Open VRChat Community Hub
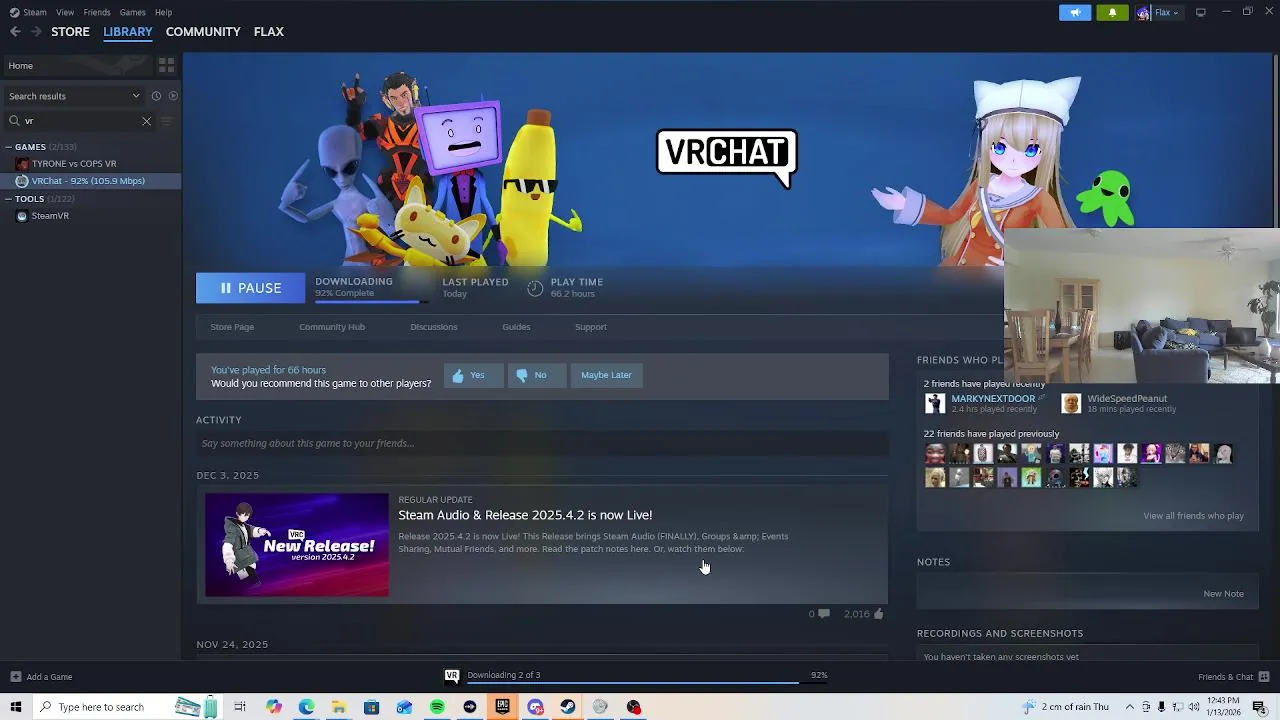1280x720 pixels. (x=332, y=327)
